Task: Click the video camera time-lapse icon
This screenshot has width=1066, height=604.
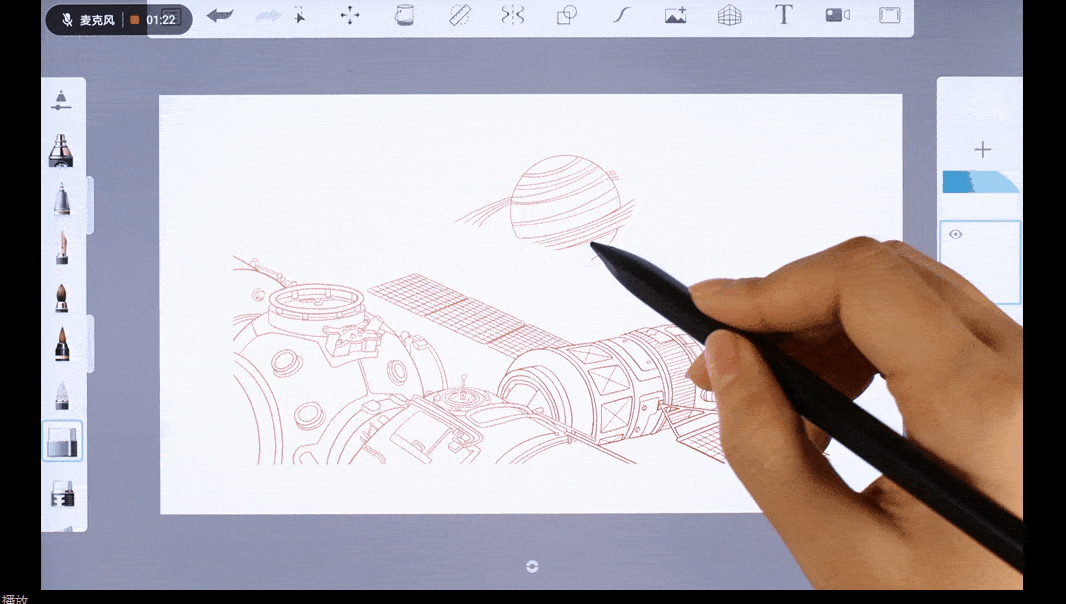Action: pos(837,15)
